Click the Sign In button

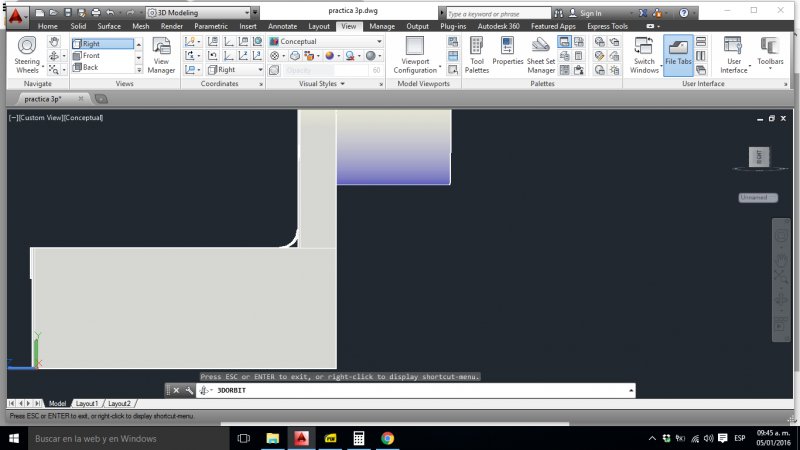pos(590,13)
